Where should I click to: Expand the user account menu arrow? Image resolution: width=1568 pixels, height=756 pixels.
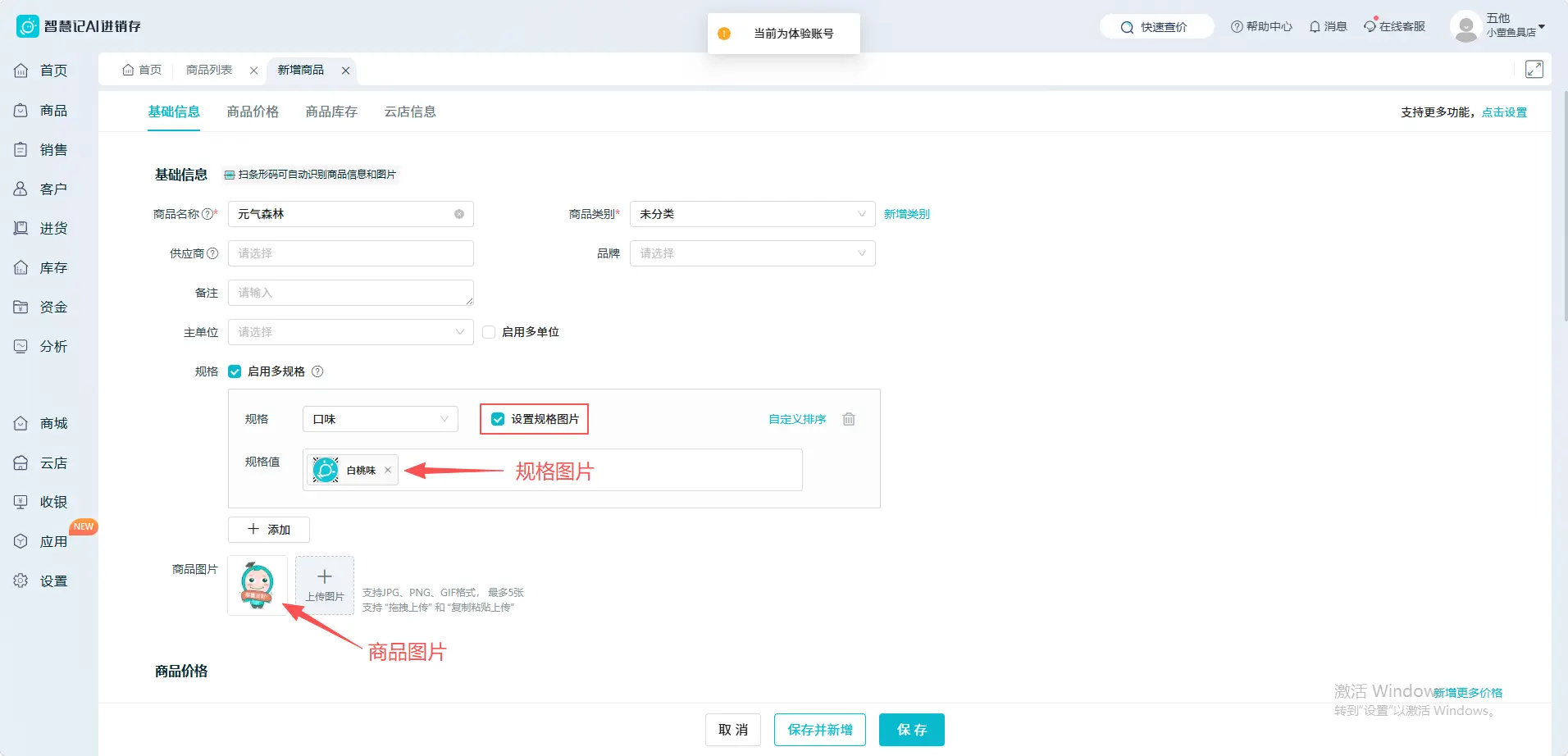1542,27
